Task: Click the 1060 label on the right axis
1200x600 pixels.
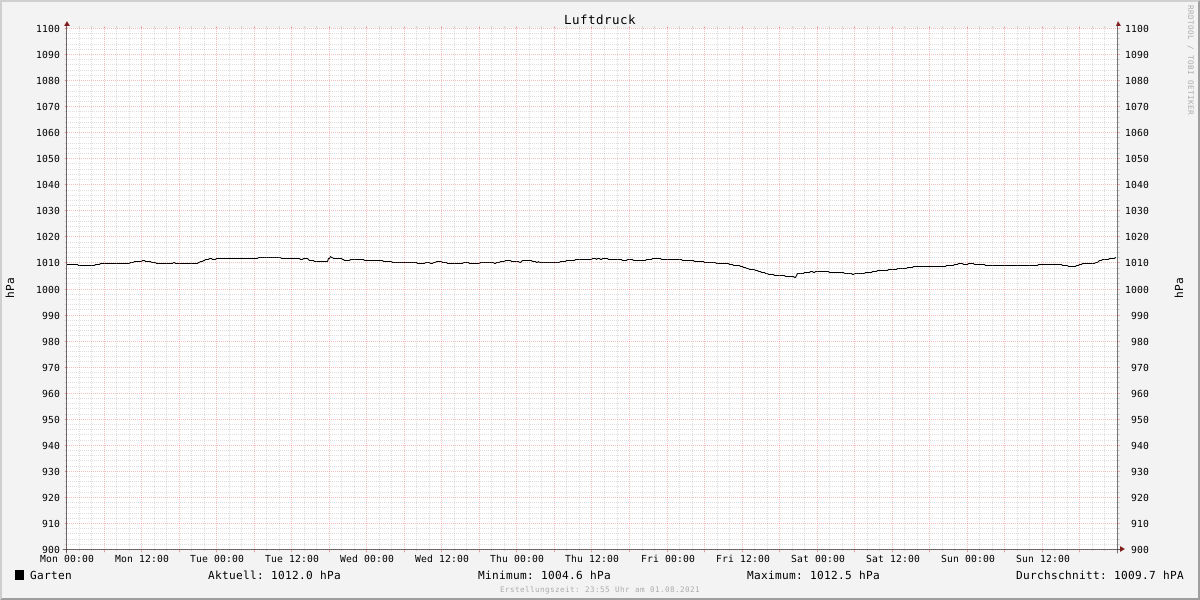Action: (x=1137, y=133)
